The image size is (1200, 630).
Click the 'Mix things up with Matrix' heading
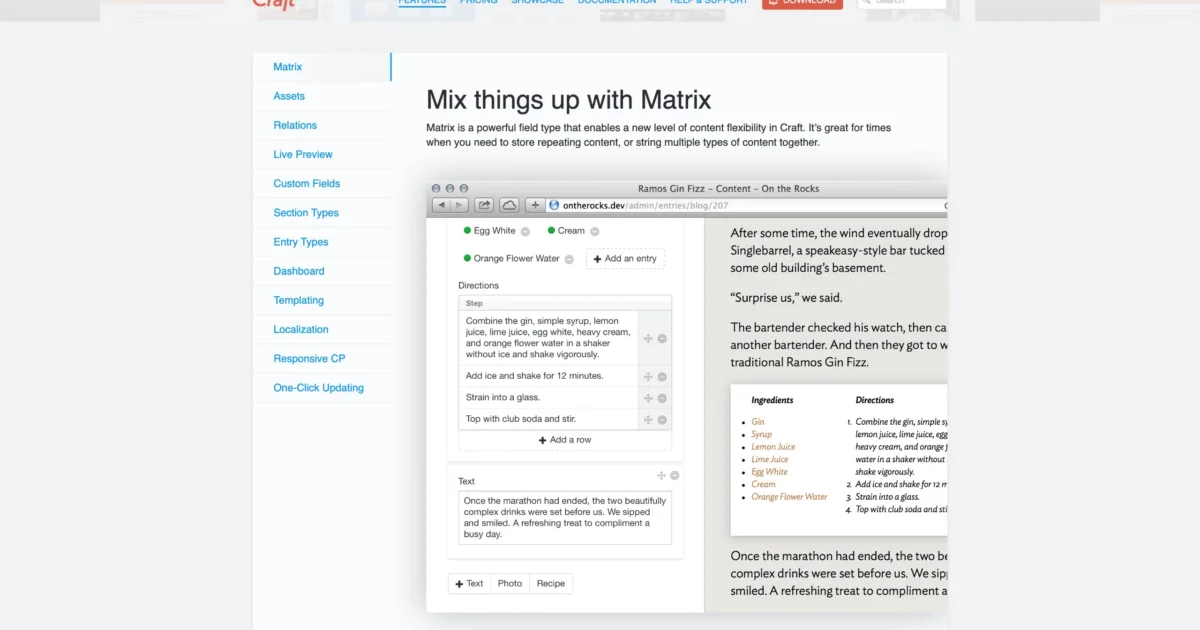(569, 100)
